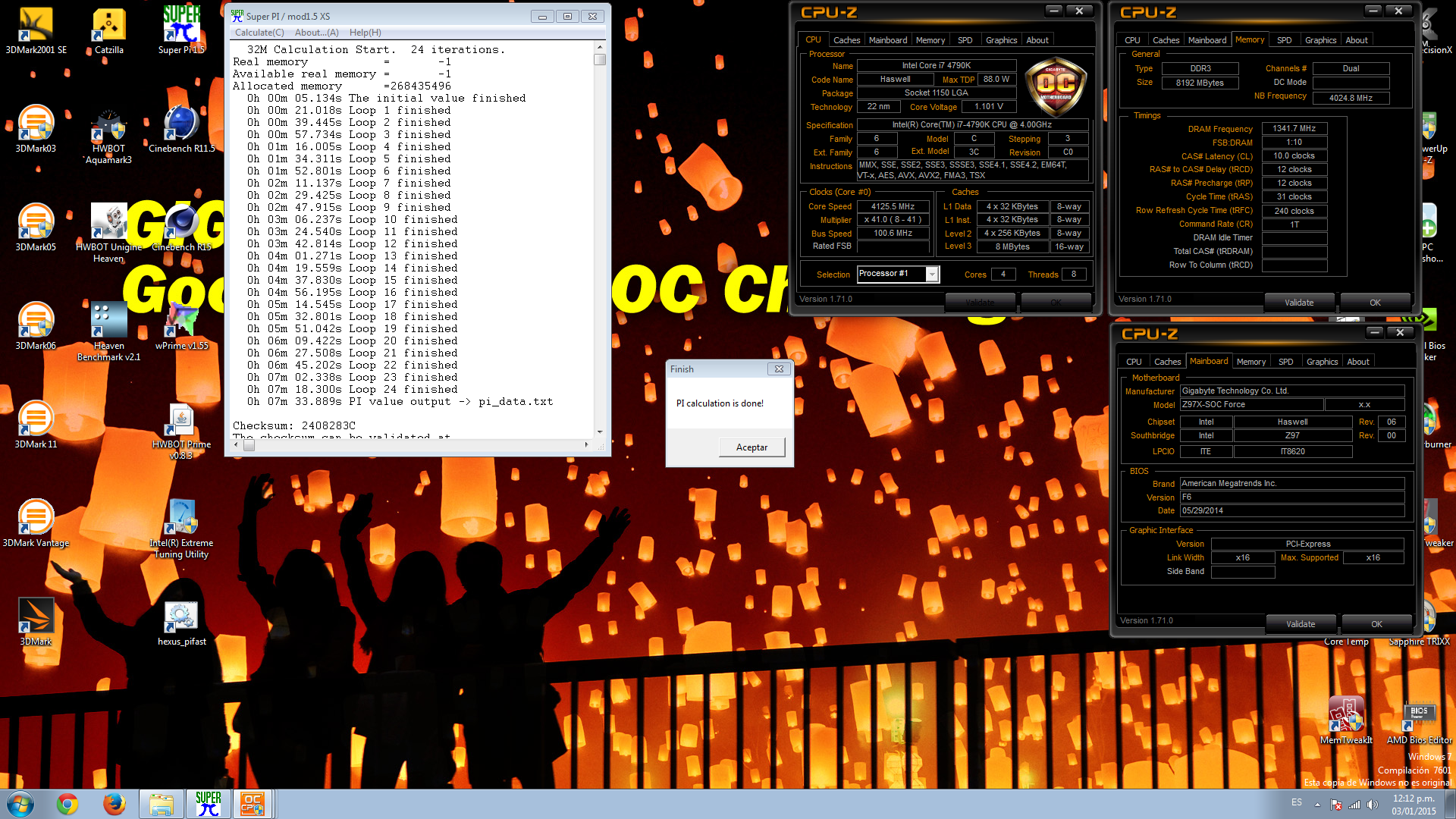Open Calculate(C) menu in Super PI
1456x819 pixels.
tap(259, 33)
